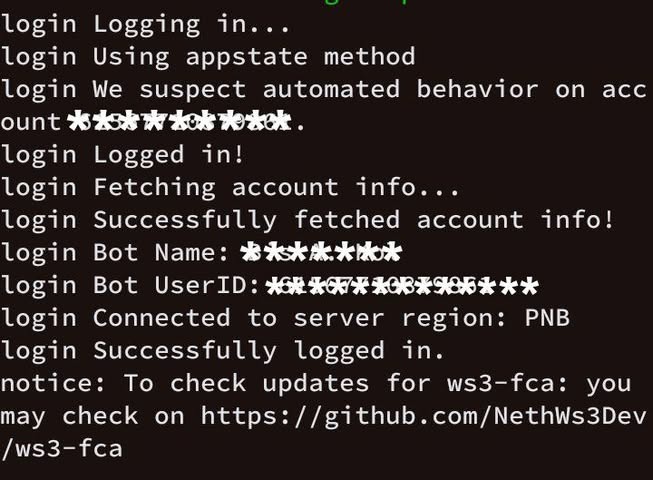The image size is (653, 480).
Task: Click "Successfully fetched account info!" line
Action: point(307,220)
